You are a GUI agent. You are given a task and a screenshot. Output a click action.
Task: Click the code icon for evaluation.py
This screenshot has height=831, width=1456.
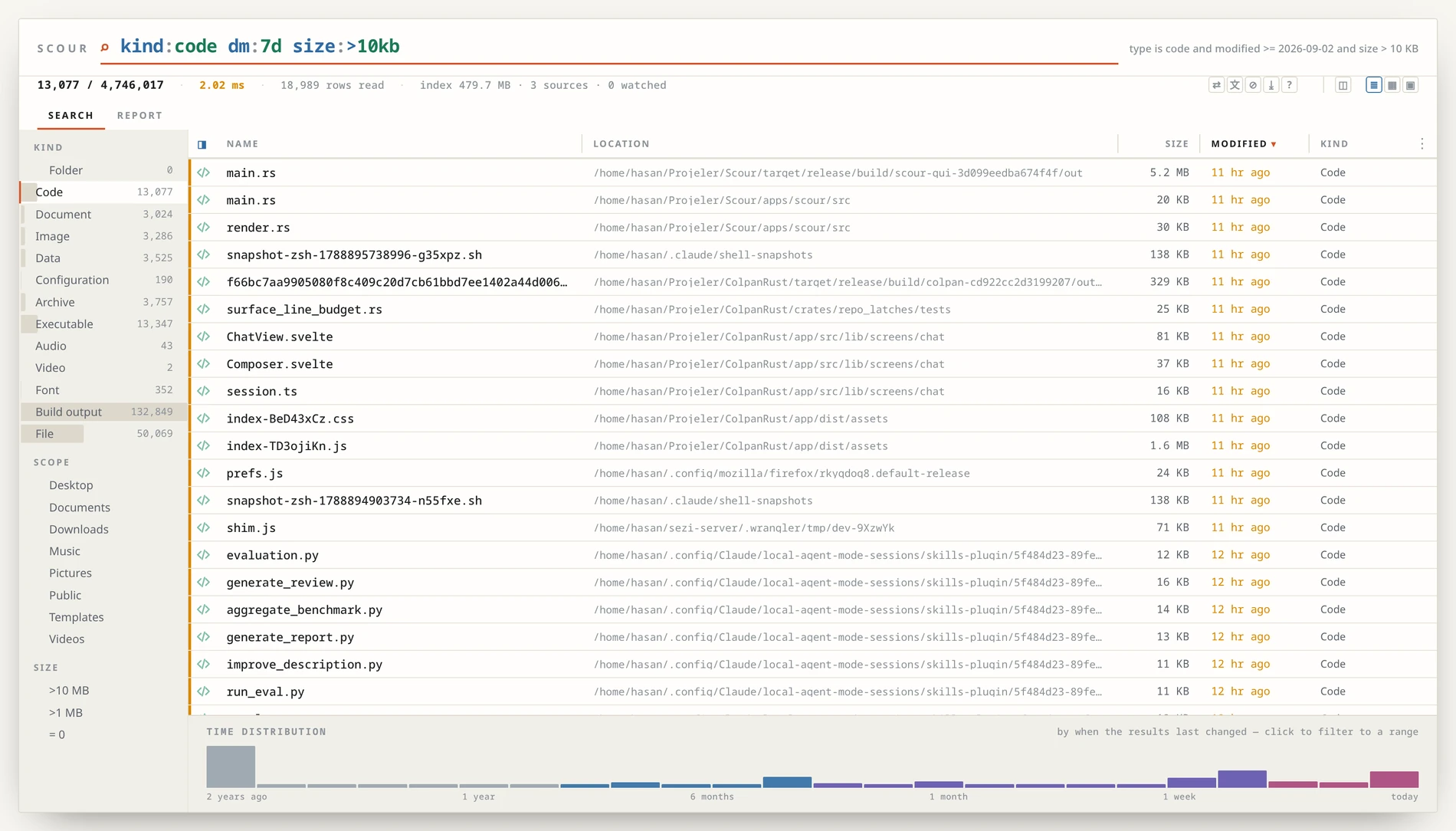pos(203,555)
